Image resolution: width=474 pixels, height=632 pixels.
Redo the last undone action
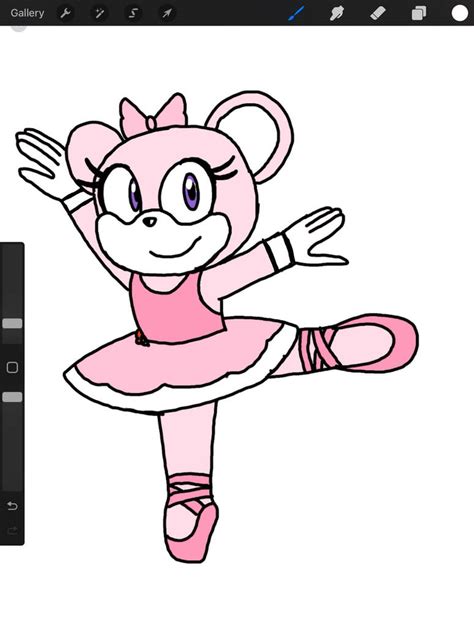(12, 530)
